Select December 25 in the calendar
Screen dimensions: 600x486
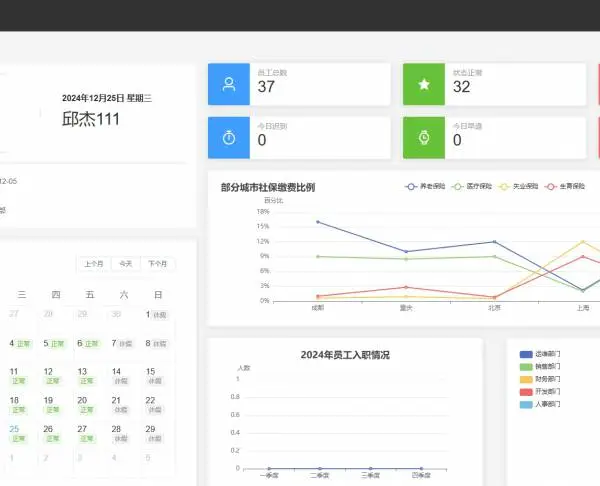pos(18,434)
